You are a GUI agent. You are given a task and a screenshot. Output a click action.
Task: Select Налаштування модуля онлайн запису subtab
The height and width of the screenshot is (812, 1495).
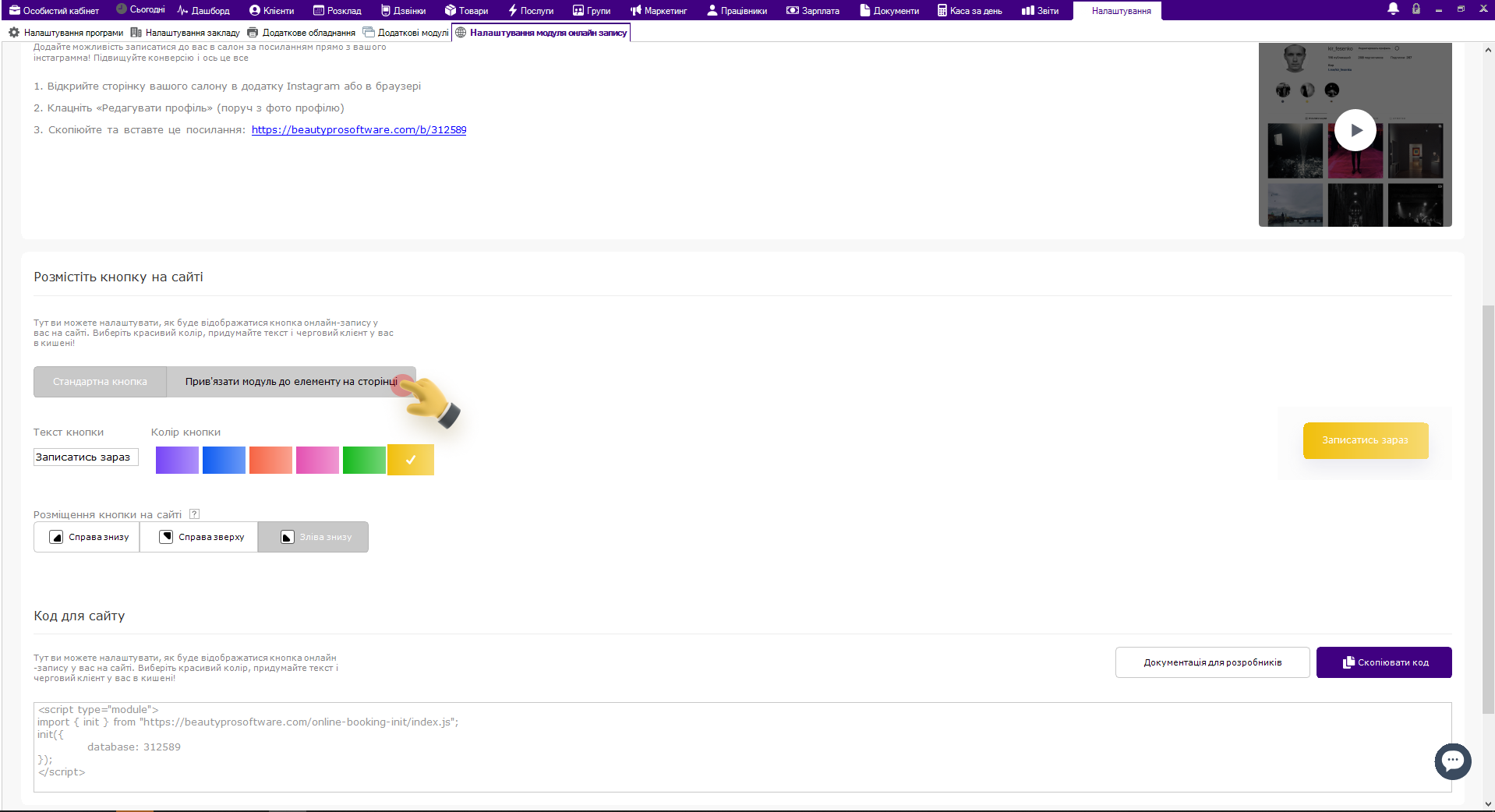click(x=541, y=33)
